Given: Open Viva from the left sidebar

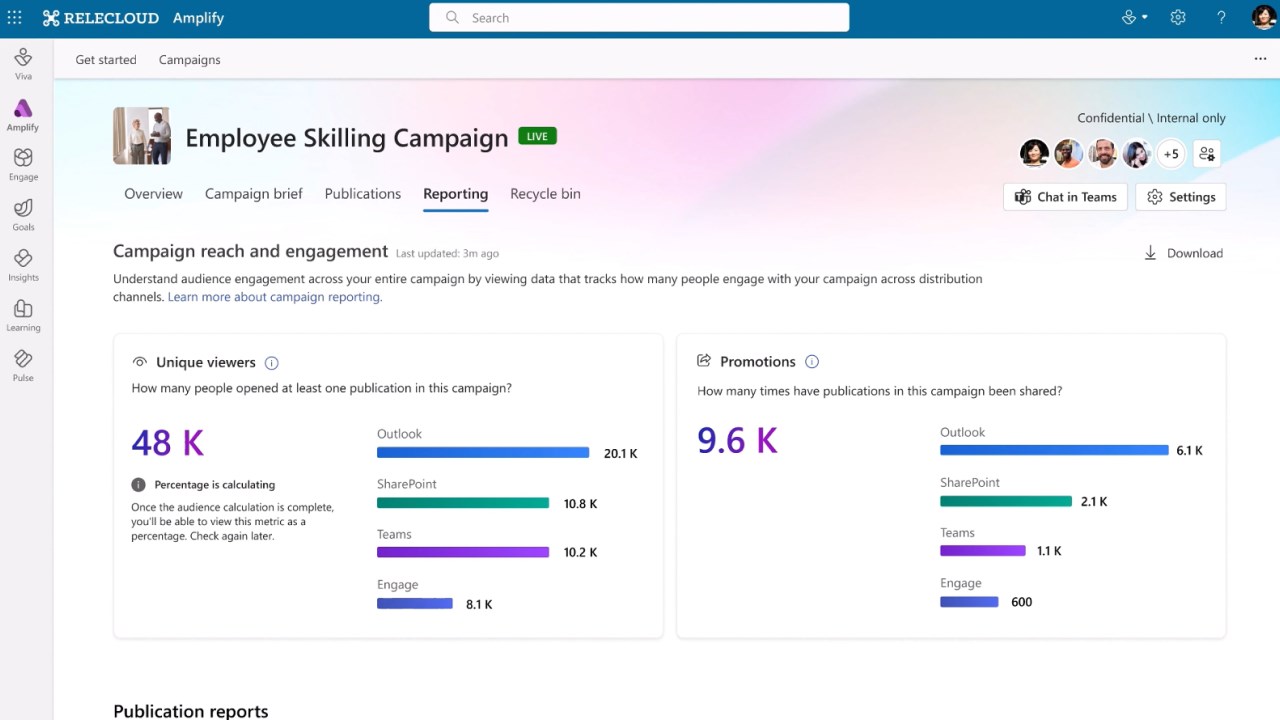Looking at the screenshot, I should tap(23, 64).
